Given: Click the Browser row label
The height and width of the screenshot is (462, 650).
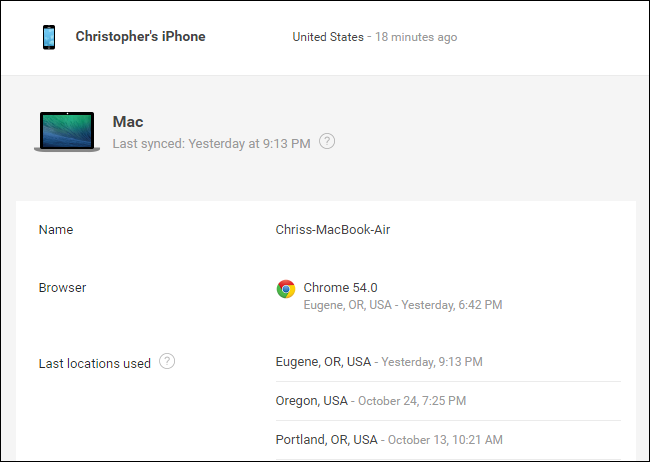Looking at the screenshot, I should (62, 288).
